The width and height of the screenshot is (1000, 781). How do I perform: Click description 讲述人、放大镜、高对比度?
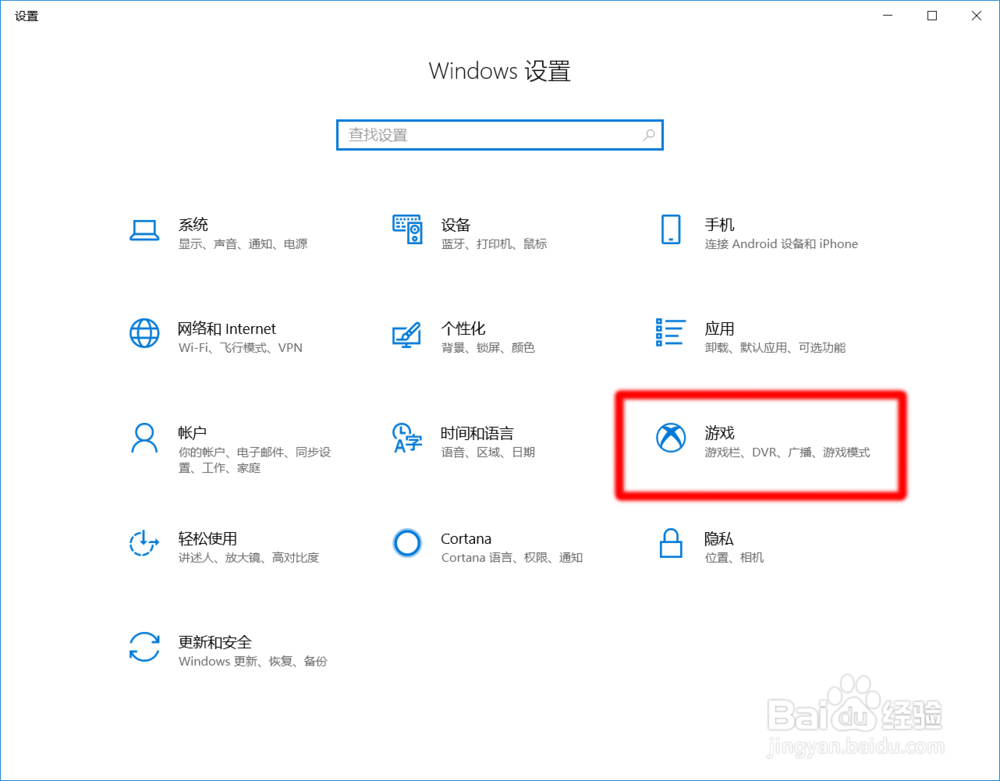pos(249,558)
